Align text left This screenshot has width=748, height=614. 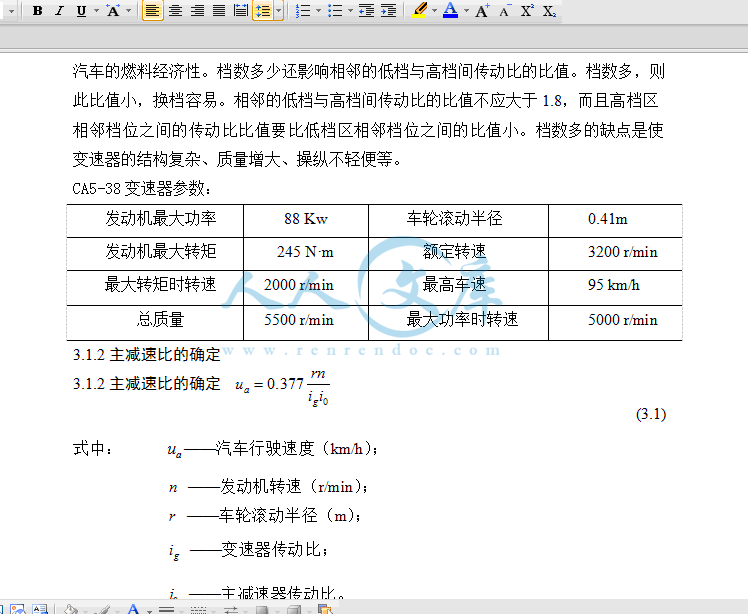pyautogui.click(x=153, y=10)
